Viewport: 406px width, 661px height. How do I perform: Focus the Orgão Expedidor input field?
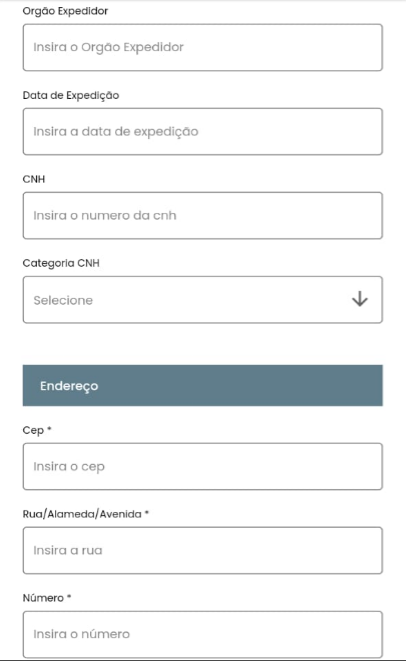[x=203, y=47]
